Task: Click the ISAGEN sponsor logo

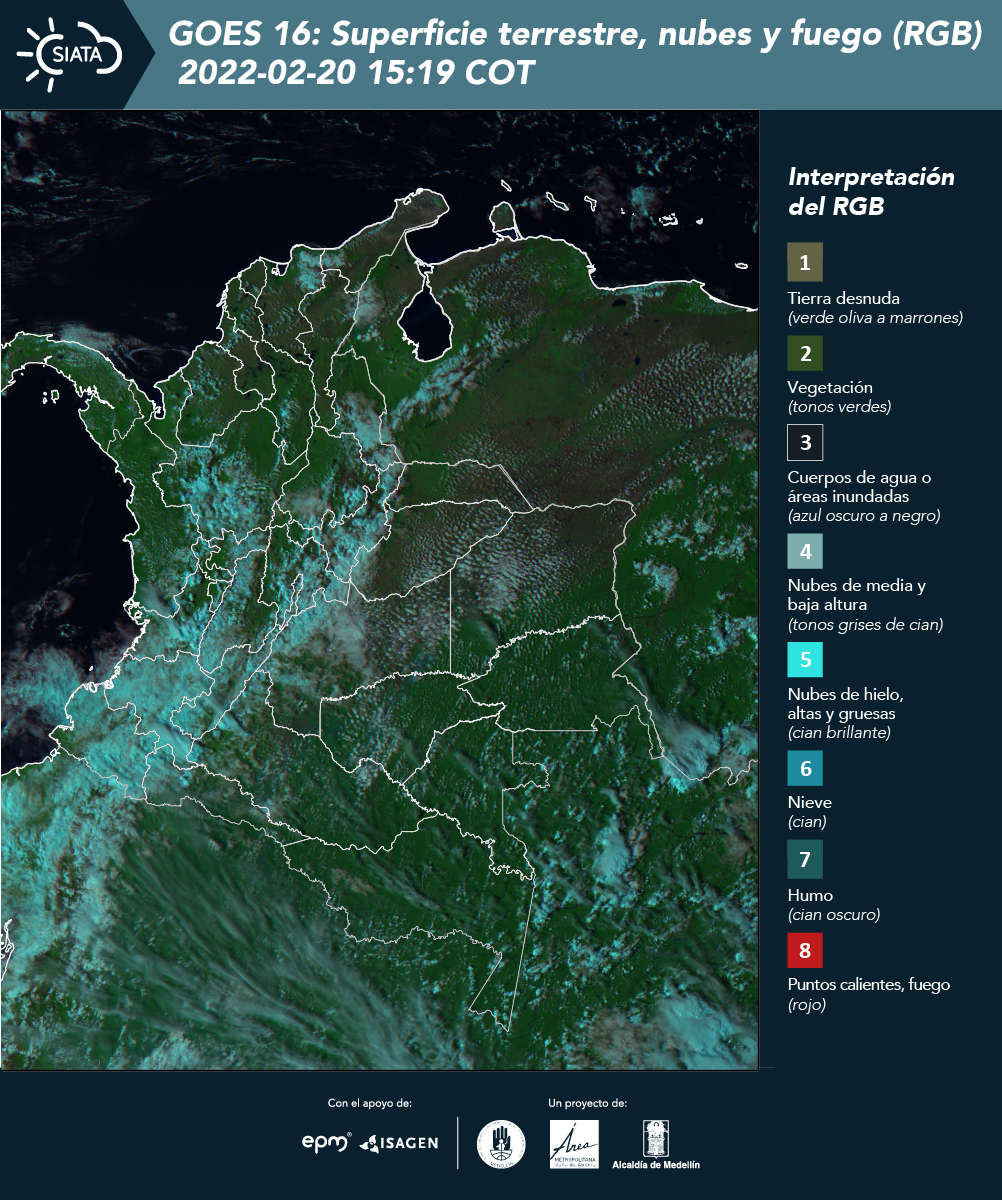Action: 399,1143
